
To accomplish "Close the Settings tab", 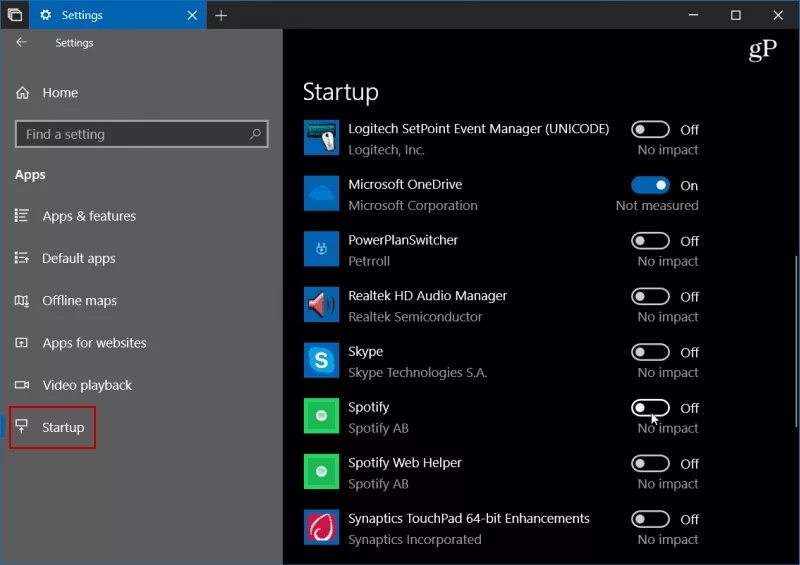I will (x=192, y=16).
